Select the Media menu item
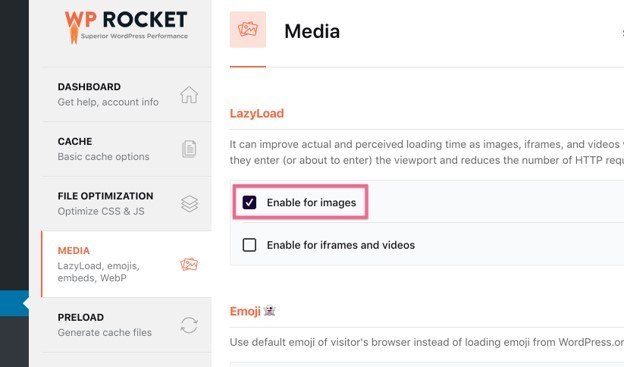 pyautogui.click(x=127, y=264)
